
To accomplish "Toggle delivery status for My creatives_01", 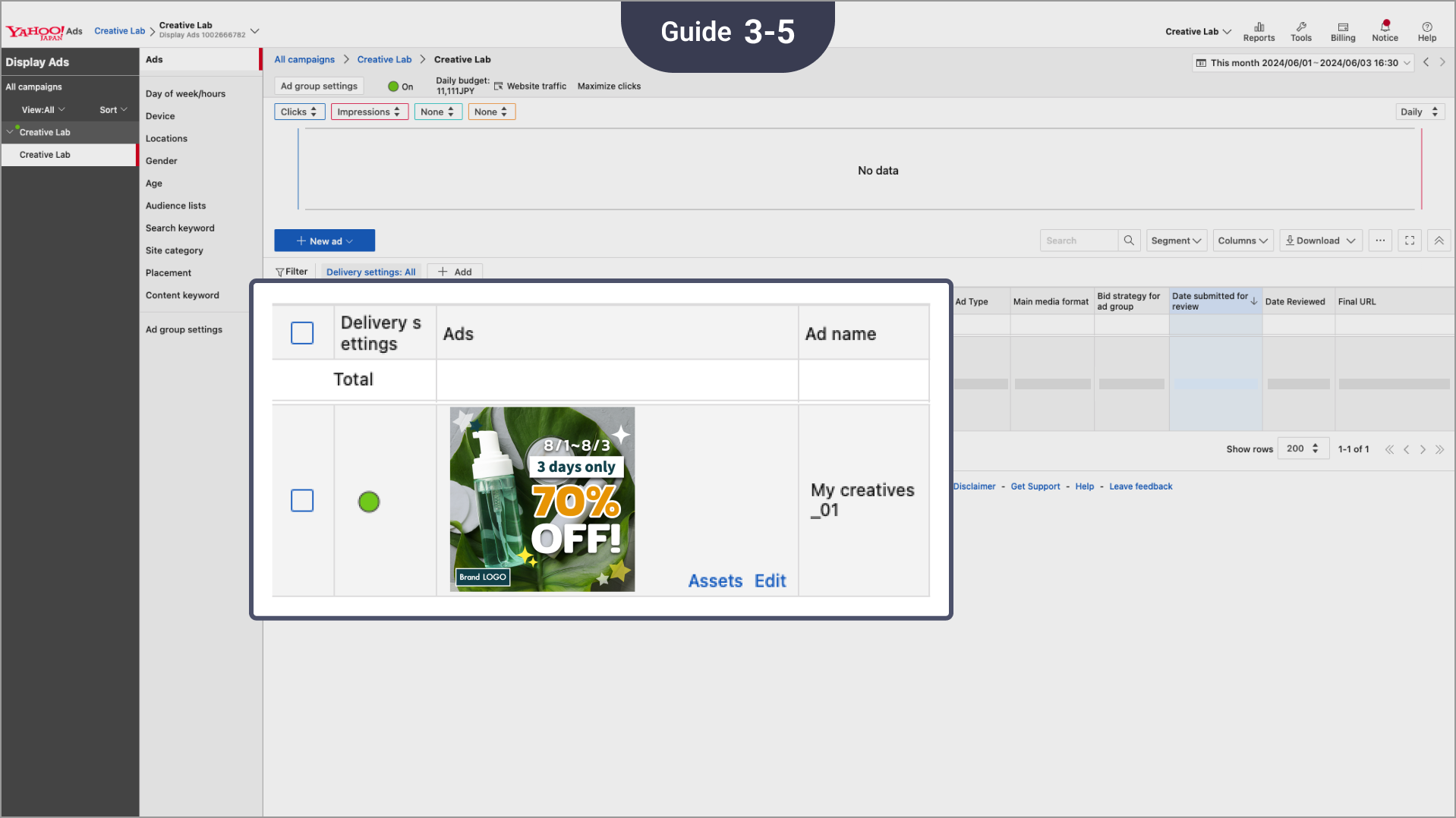I will pos(369,501).
